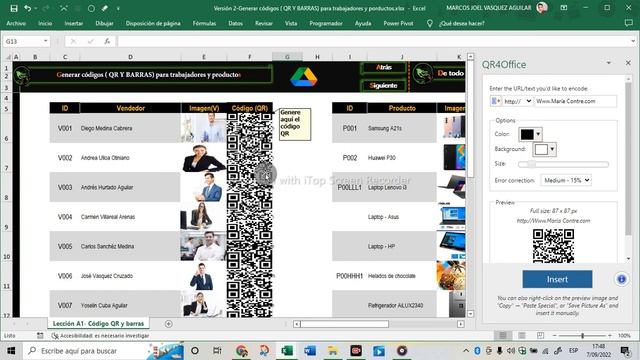Click the Siguiente button in the sheet
640x360 pixels.
383,85
